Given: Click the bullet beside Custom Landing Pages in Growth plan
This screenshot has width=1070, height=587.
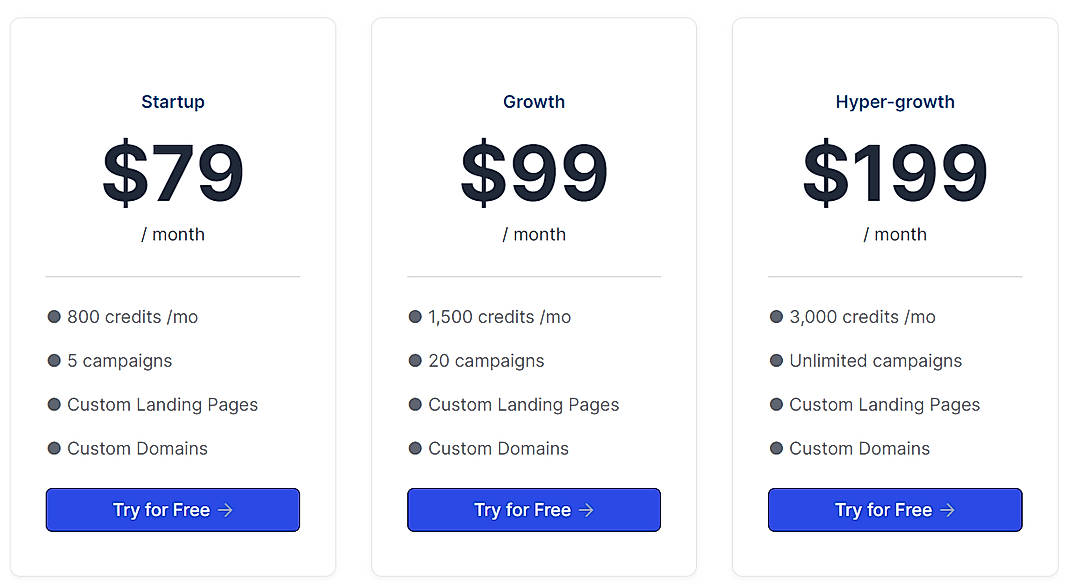Looking at the screenshot, I should coord(415,404).
